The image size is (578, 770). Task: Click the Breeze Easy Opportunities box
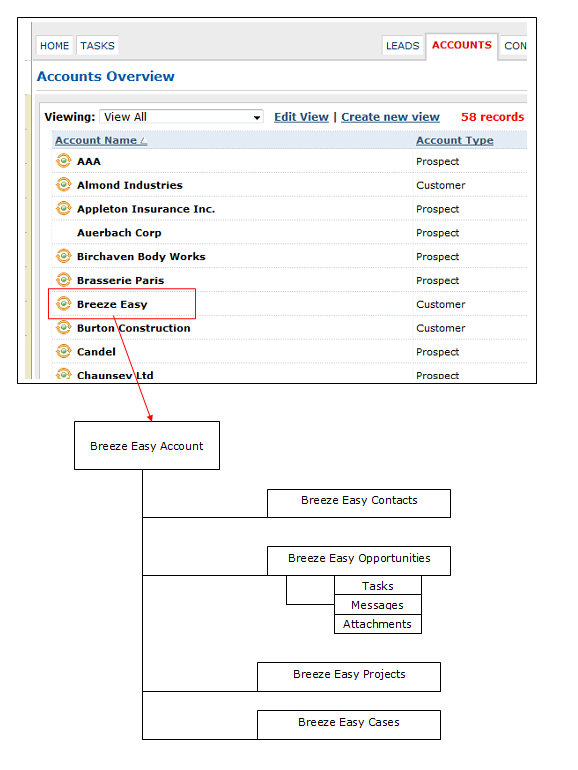point(359,561)
